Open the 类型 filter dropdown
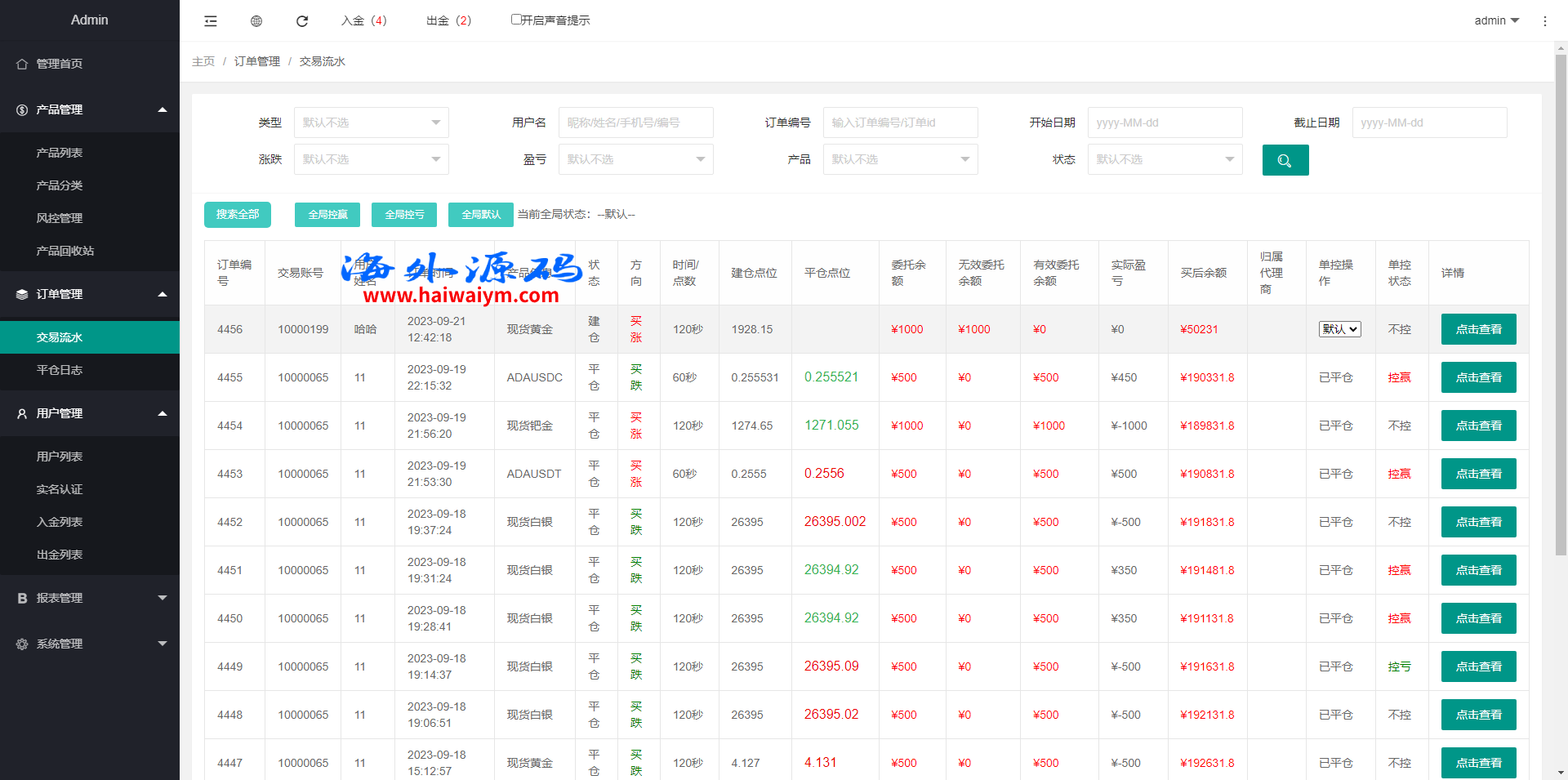1568x780 pixels. (371, 123)
